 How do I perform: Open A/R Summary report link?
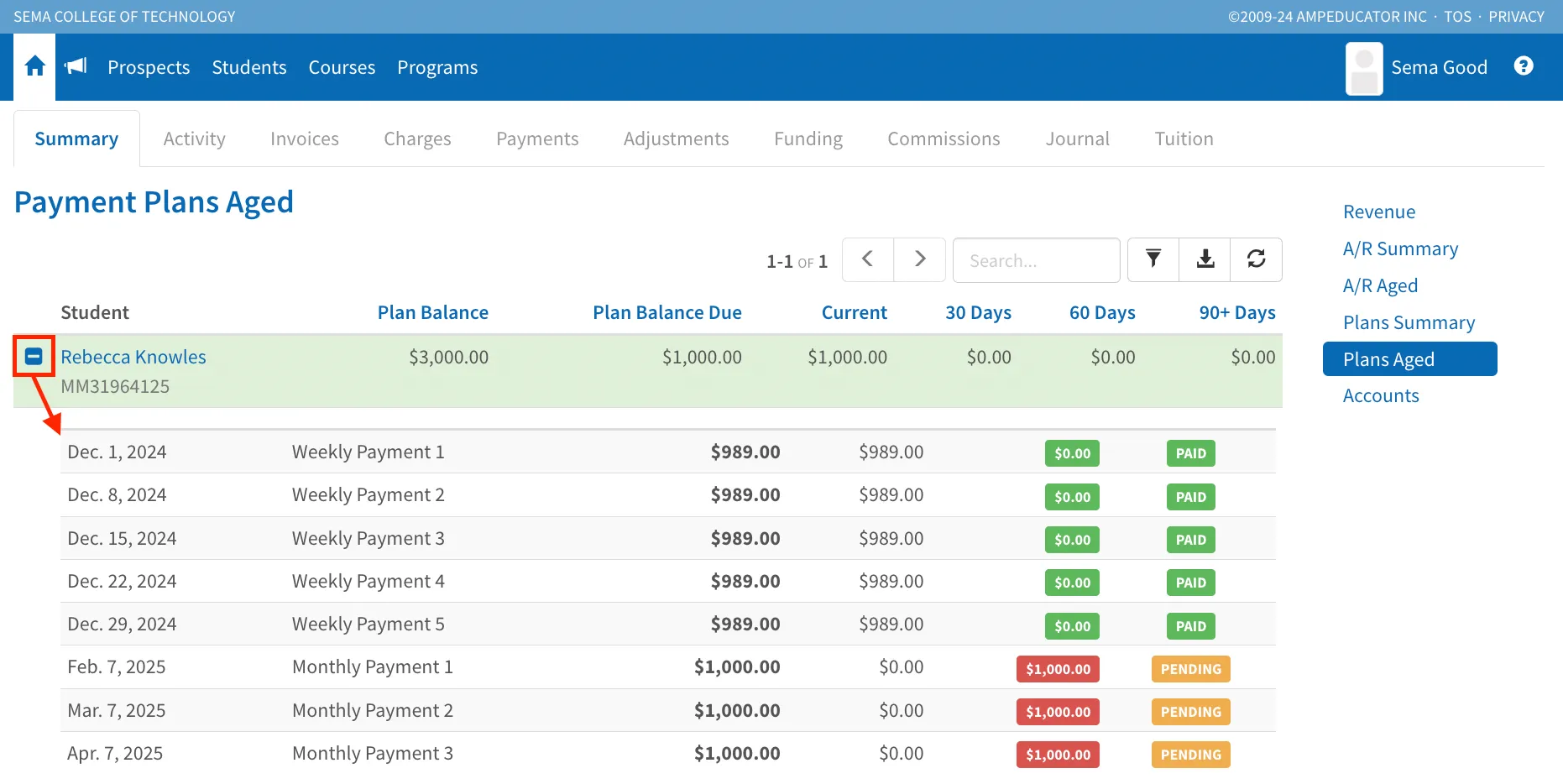click(1400, 248)
